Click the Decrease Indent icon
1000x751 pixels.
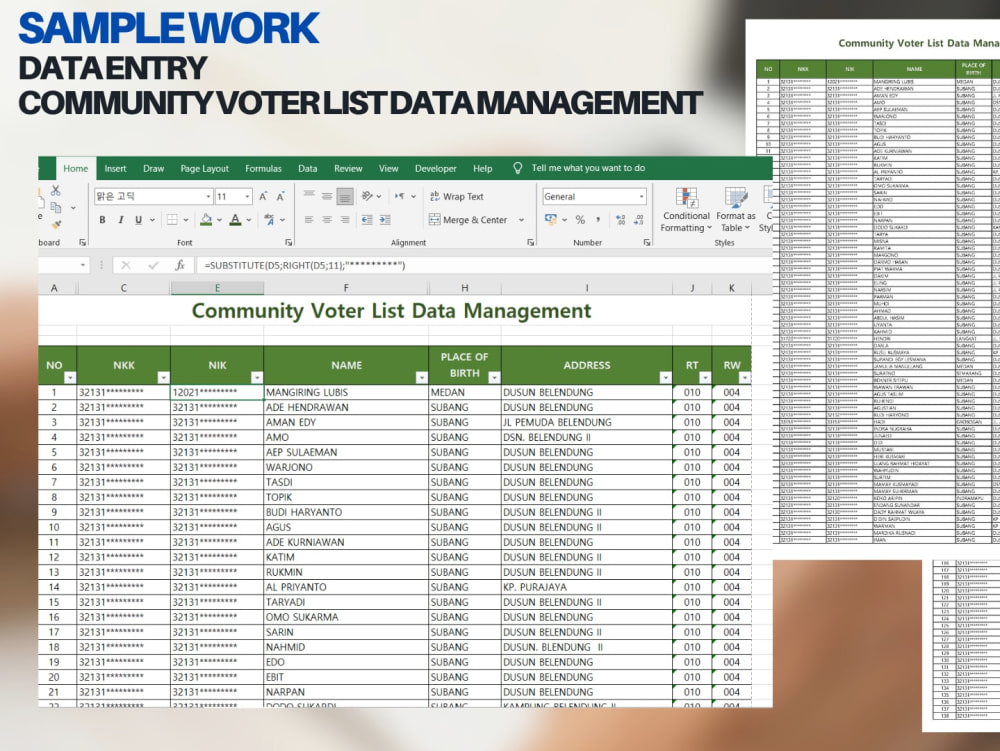tap(367, 220)
